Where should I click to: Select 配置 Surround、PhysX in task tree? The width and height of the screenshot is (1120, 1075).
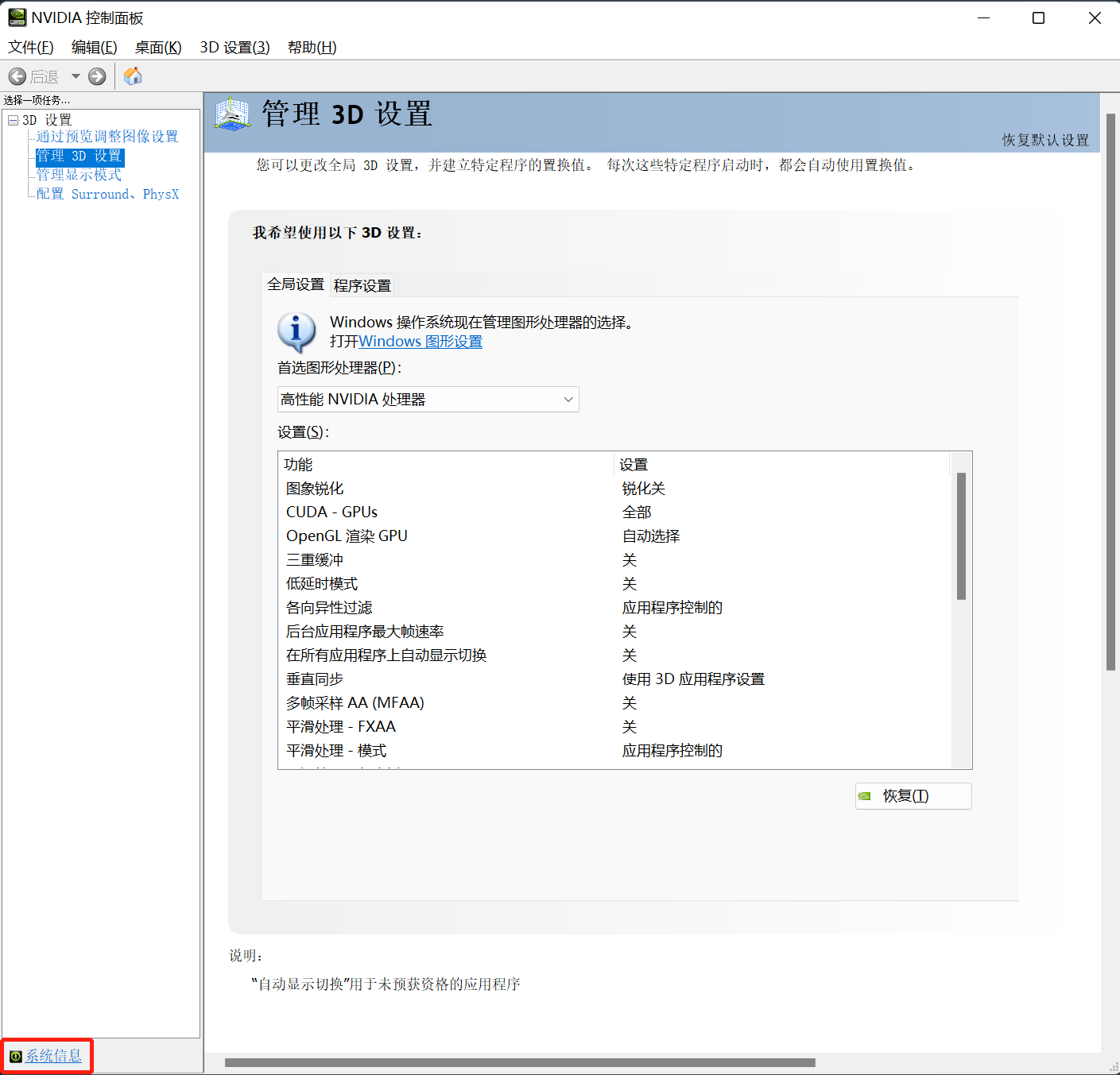(x=107, y=194)
